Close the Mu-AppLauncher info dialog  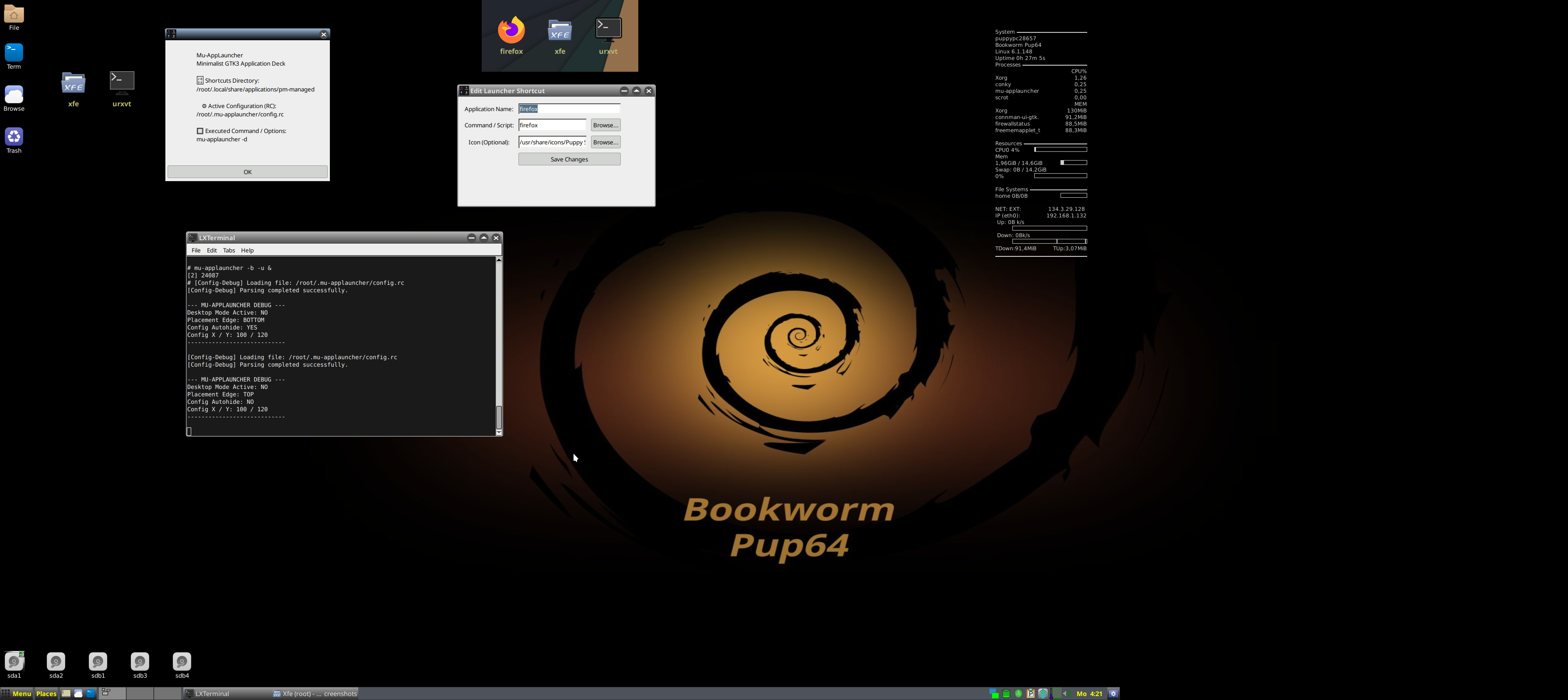point(324,34)
